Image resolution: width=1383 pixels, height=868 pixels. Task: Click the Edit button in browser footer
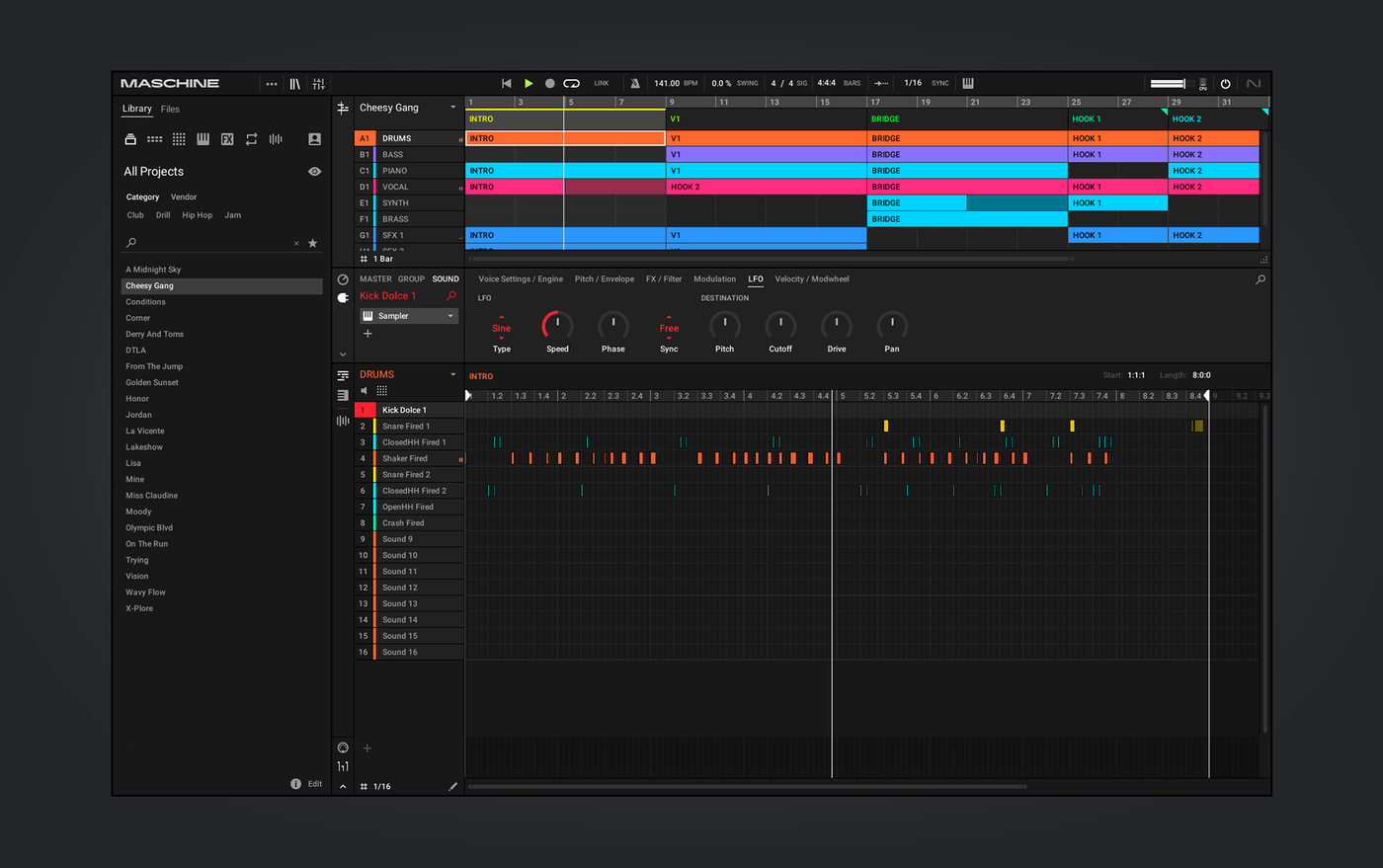[x=314, y=784]
